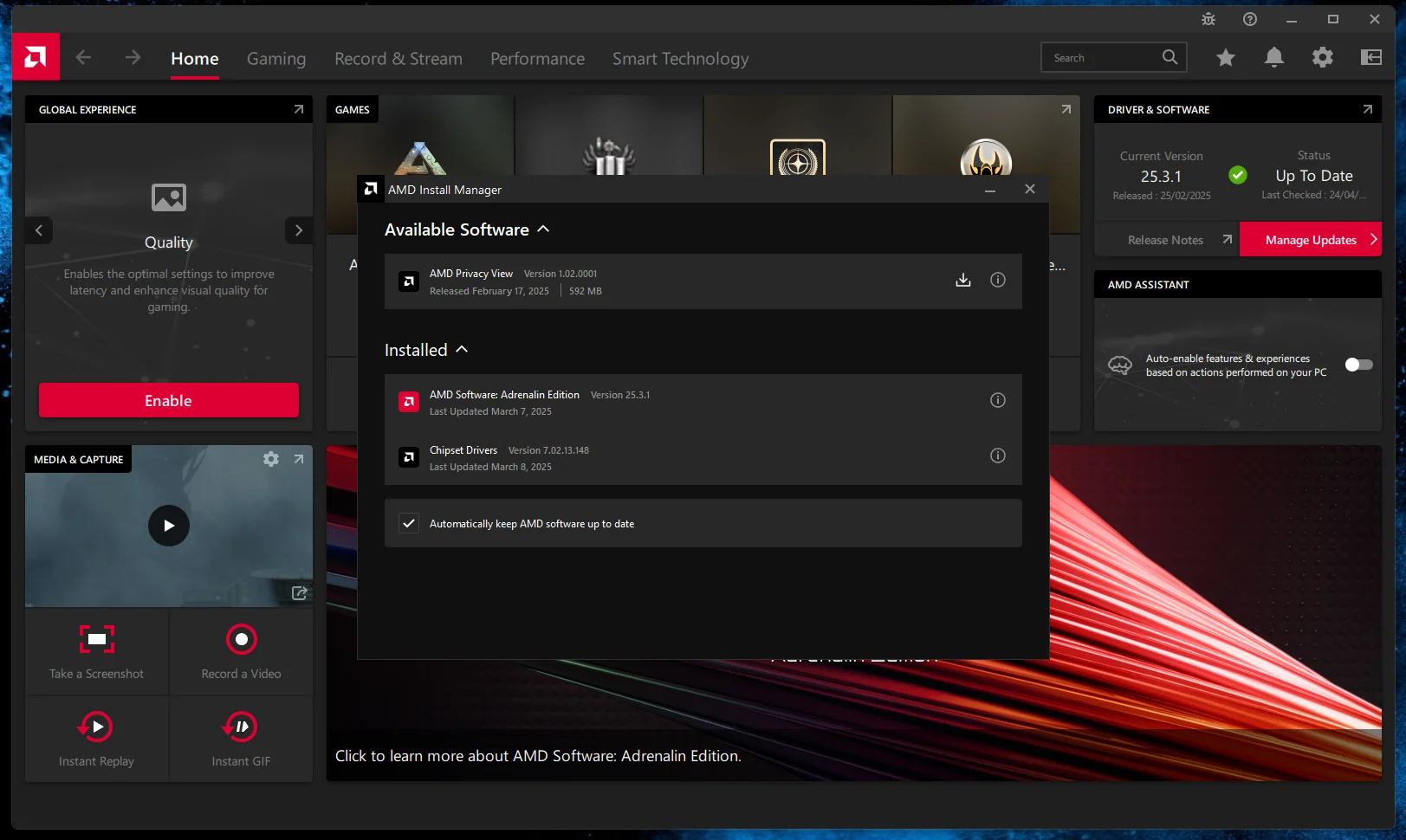
Task: Download AMD Privacy View software
Action: coord(962,280)
